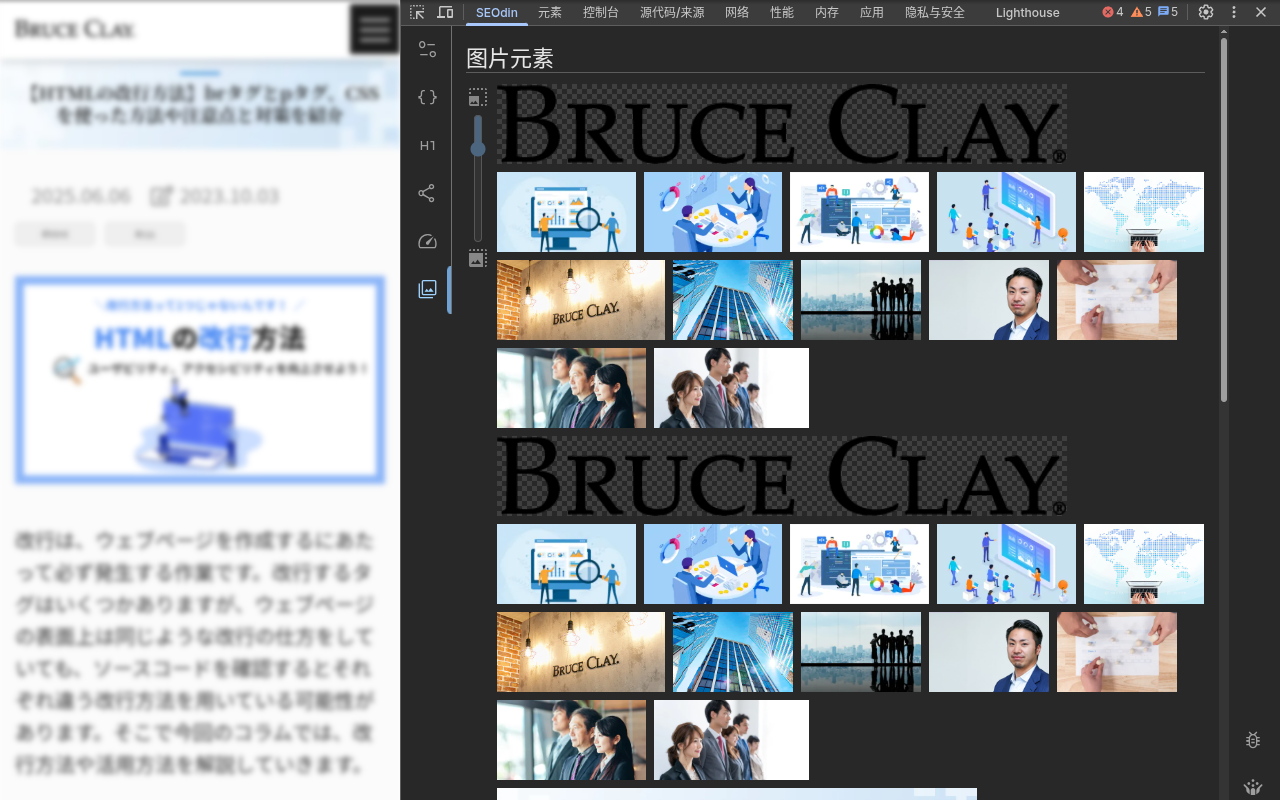Adjust the image size slider handle
The image size is (1280, 800).
[478, 149]
